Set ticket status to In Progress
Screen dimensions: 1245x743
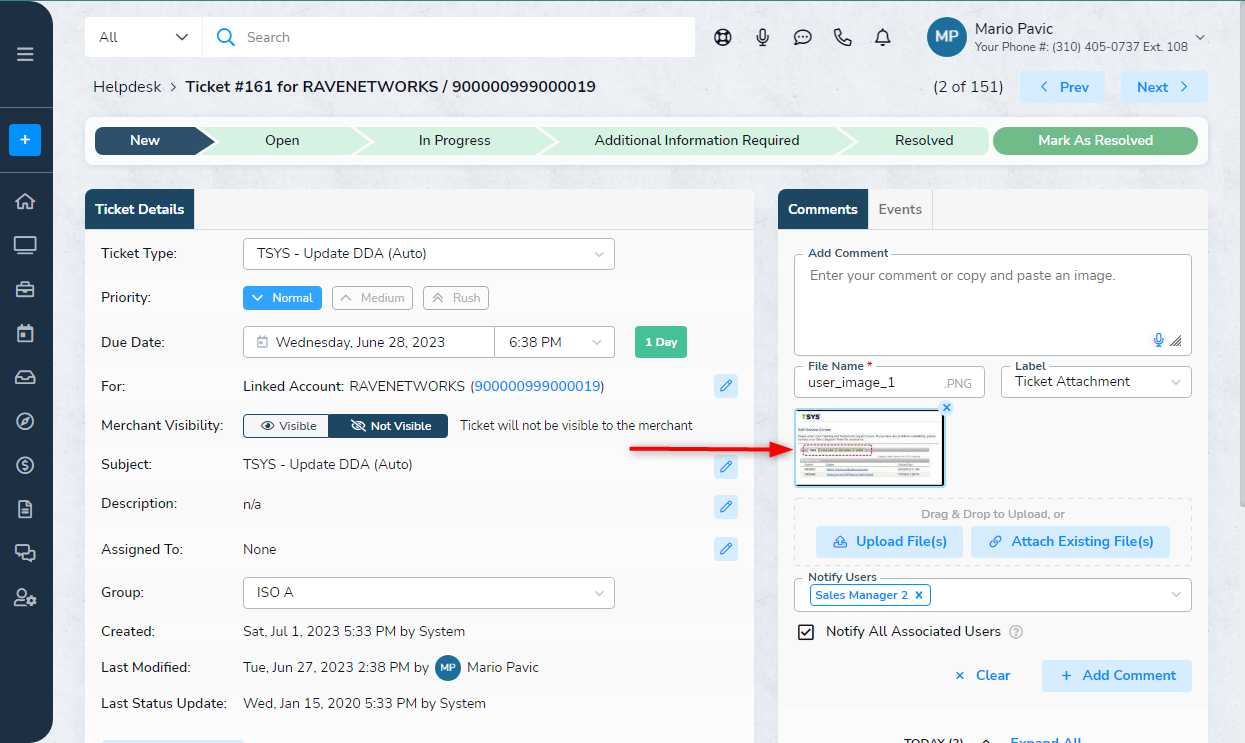click(454, 140)
